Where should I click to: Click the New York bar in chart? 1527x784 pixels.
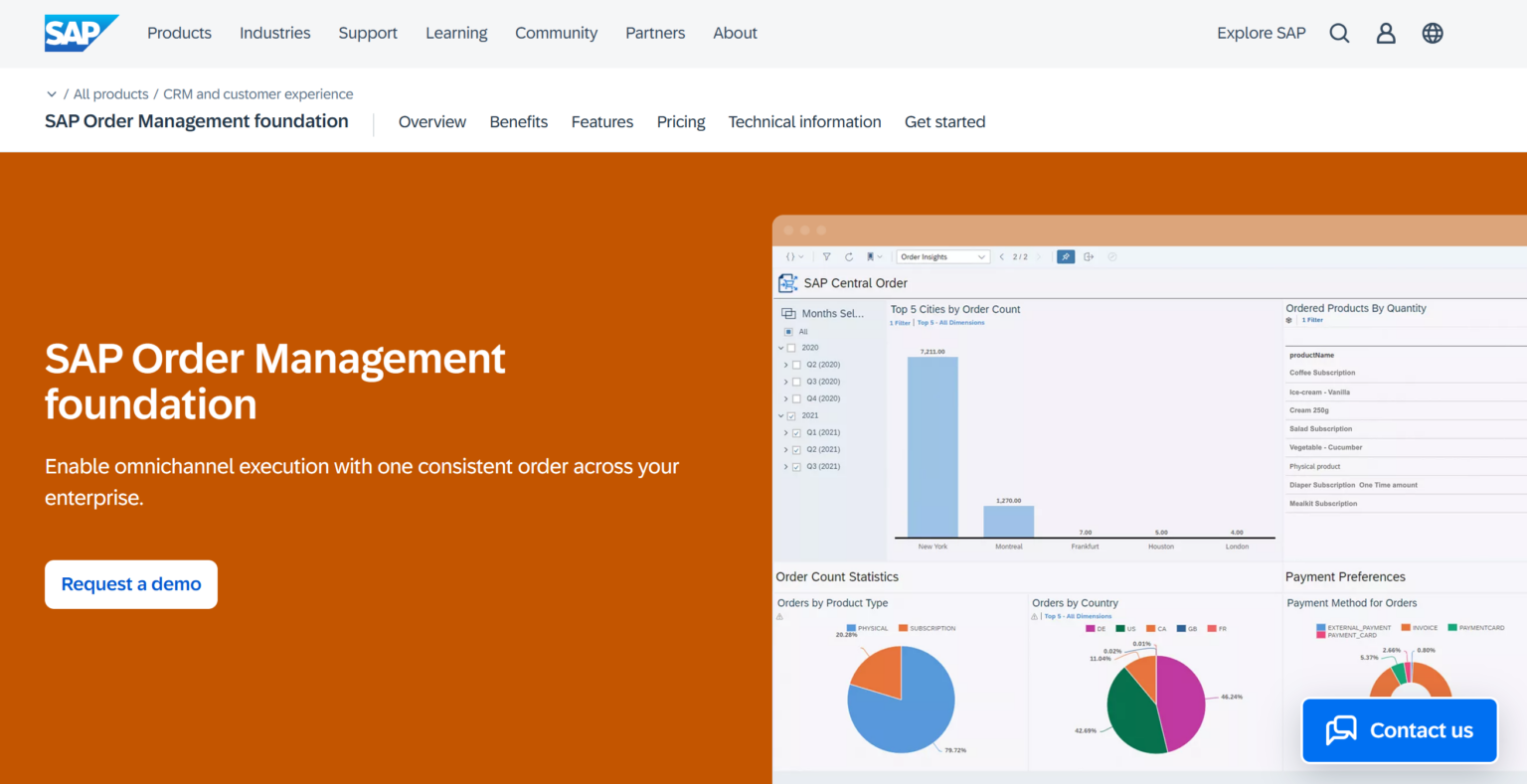[x=933, y=447]
